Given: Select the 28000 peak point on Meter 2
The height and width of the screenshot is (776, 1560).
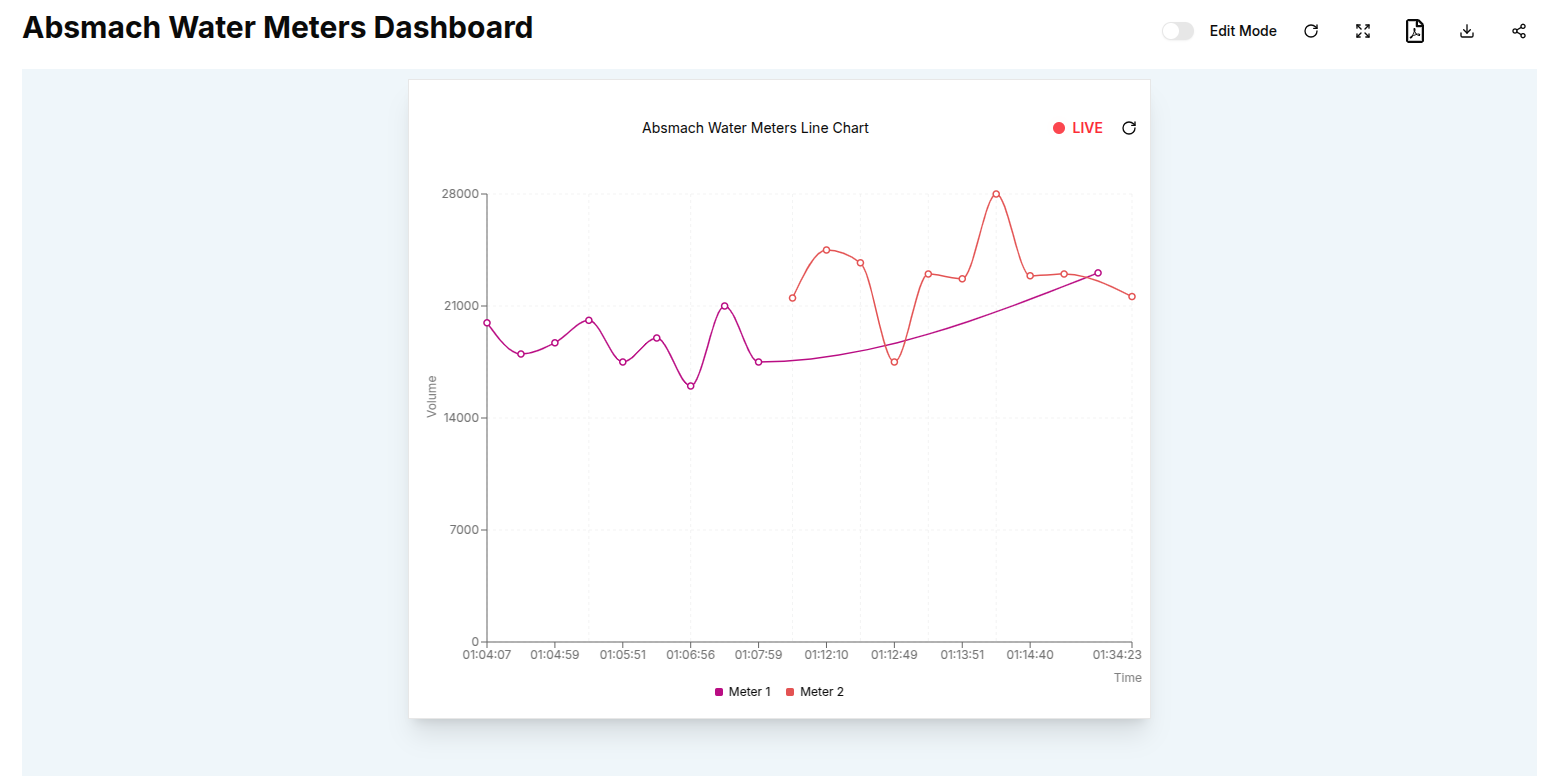Looking at the screenshot, I should (996, 194).
